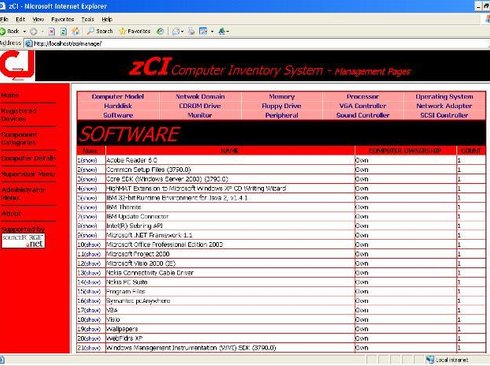Expand the Back button history dropdown arrow

tap(24, 31)
